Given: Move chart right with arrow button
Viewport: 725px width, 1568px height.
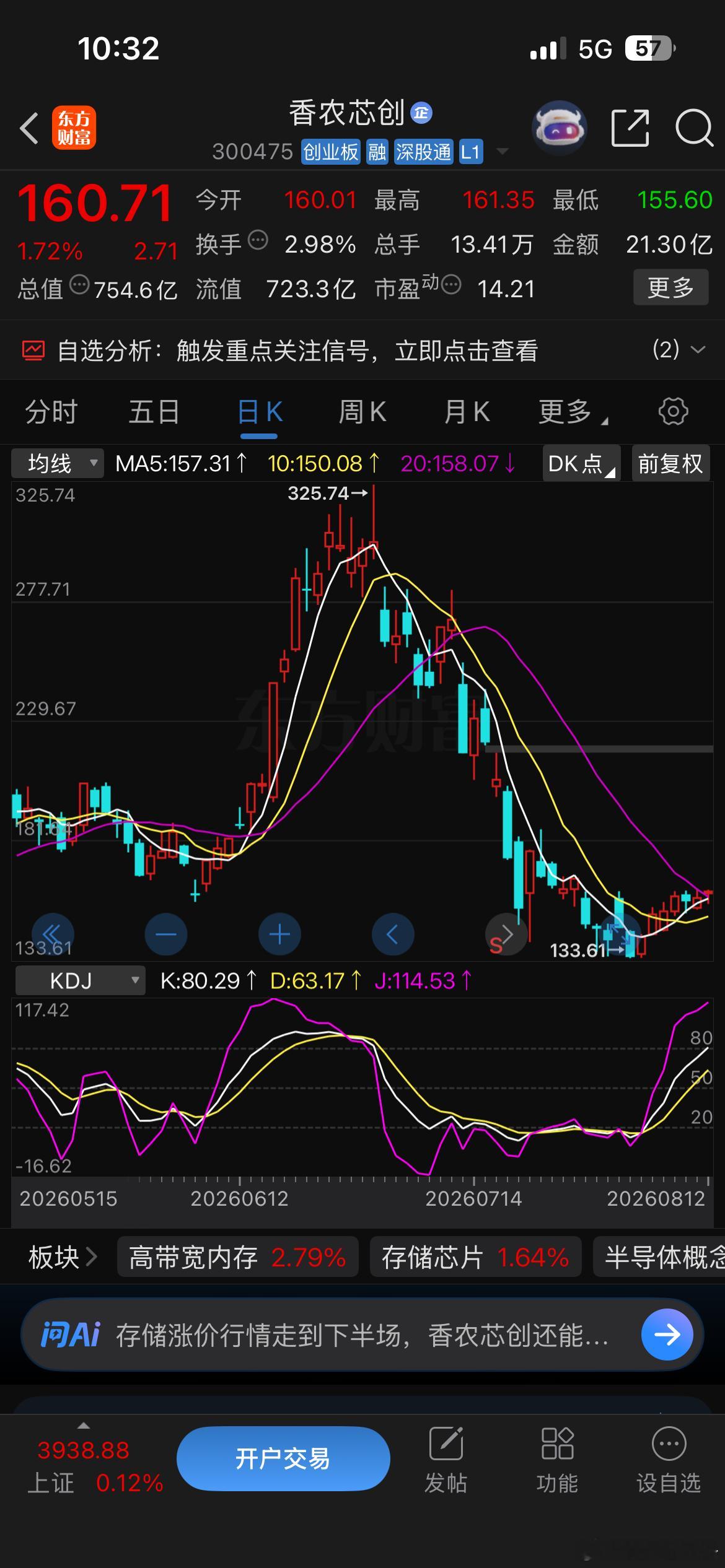Looking at the screenshot, I should pos(506,934).
